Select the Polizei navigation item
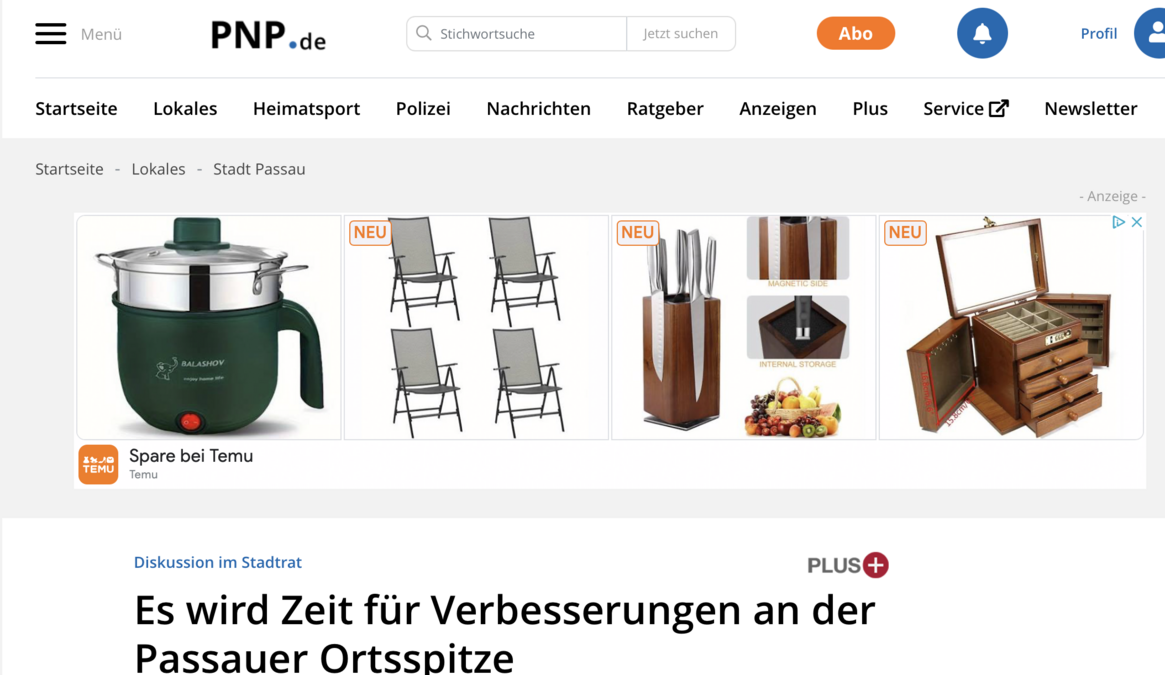1165x675 pixels. [x=423, y=109]
